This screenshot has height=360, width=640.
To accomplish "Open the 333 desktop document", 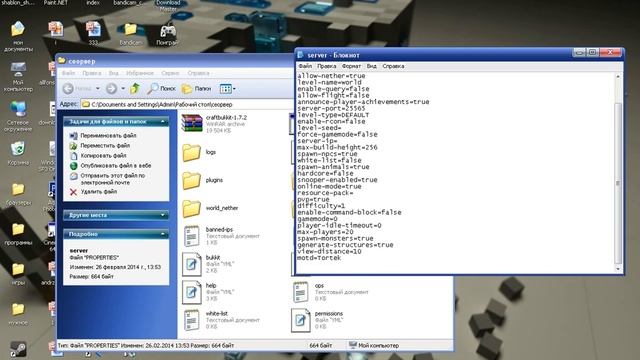I will point(93,33).
